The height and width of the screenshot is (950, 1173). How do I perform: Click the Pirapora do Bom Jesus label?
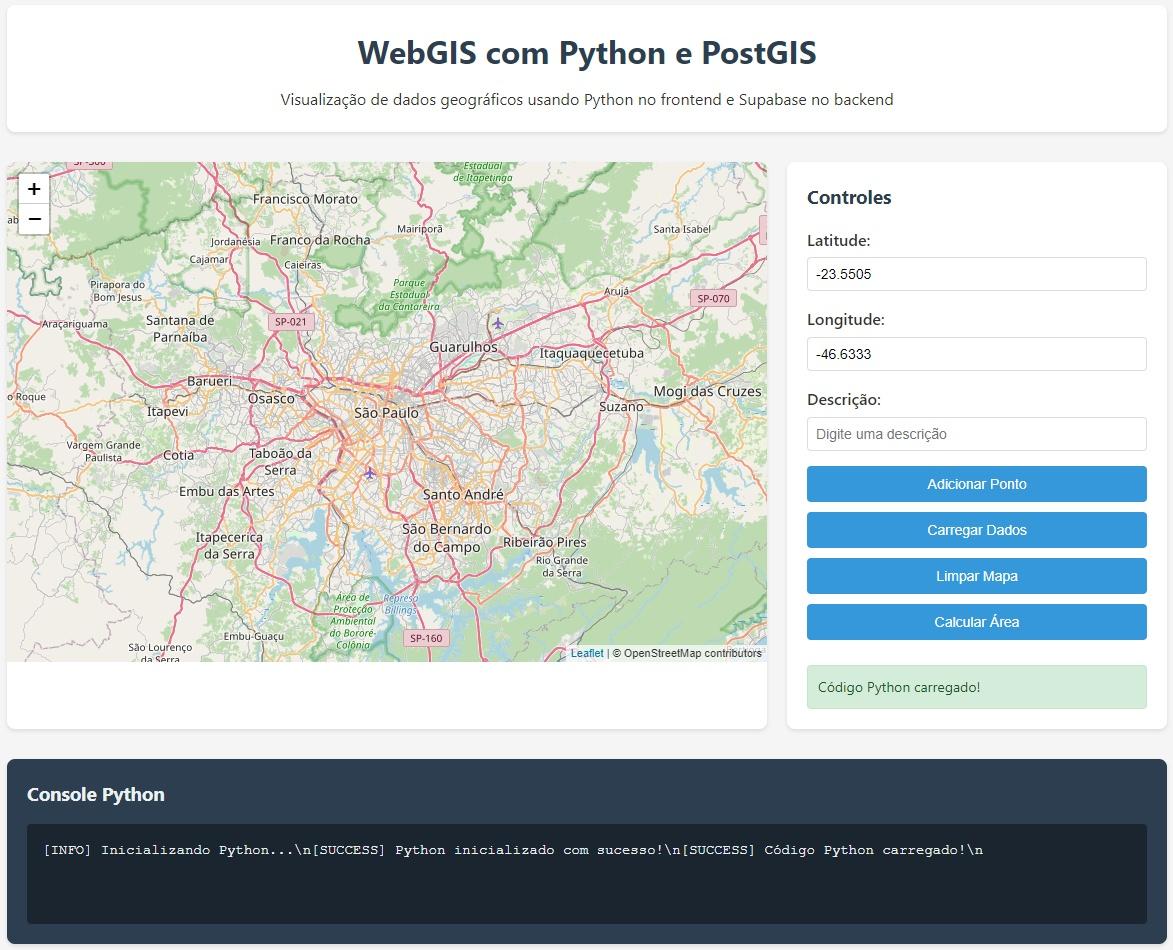tap(117, 291)
